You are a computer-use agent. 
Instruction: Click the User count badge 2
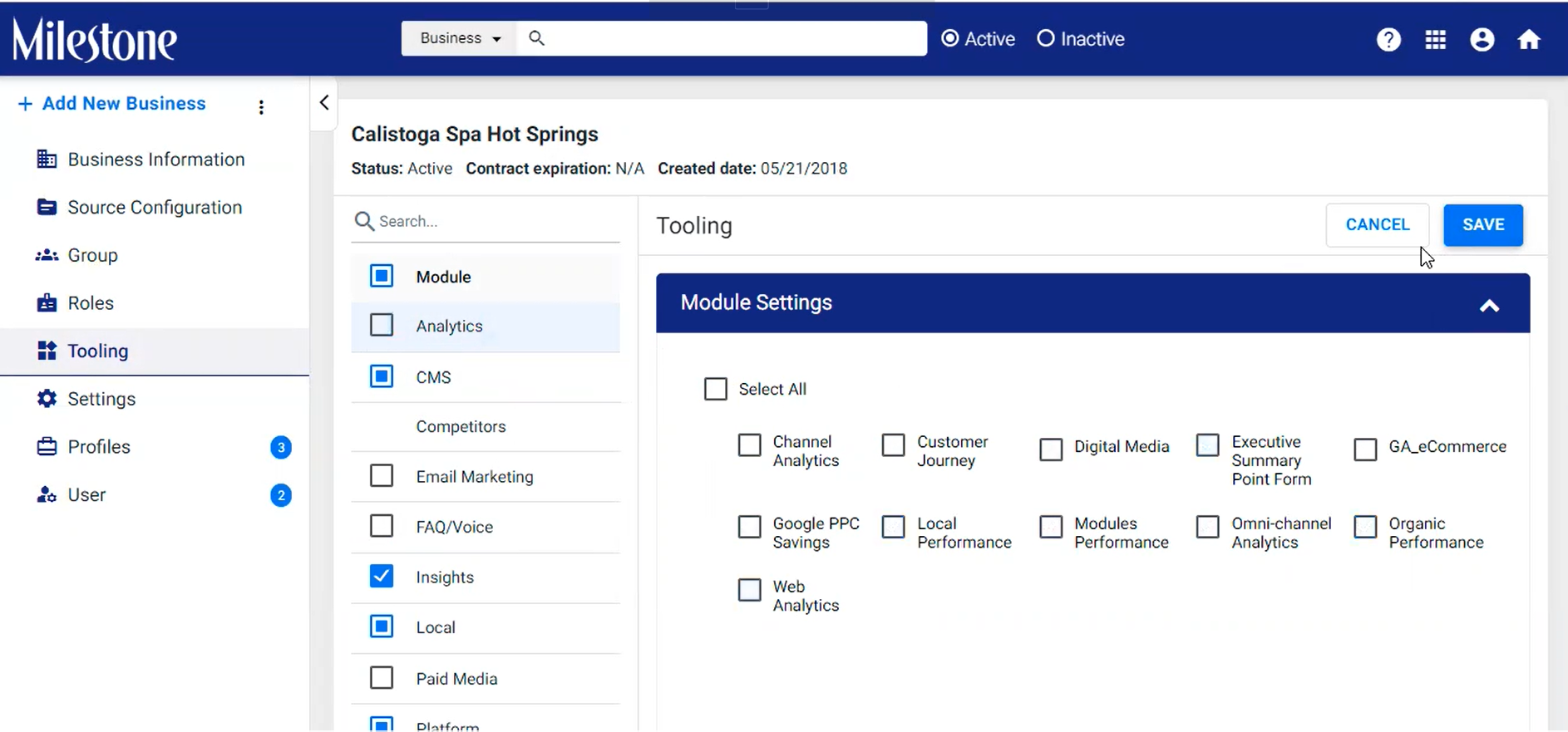(281, 496)
